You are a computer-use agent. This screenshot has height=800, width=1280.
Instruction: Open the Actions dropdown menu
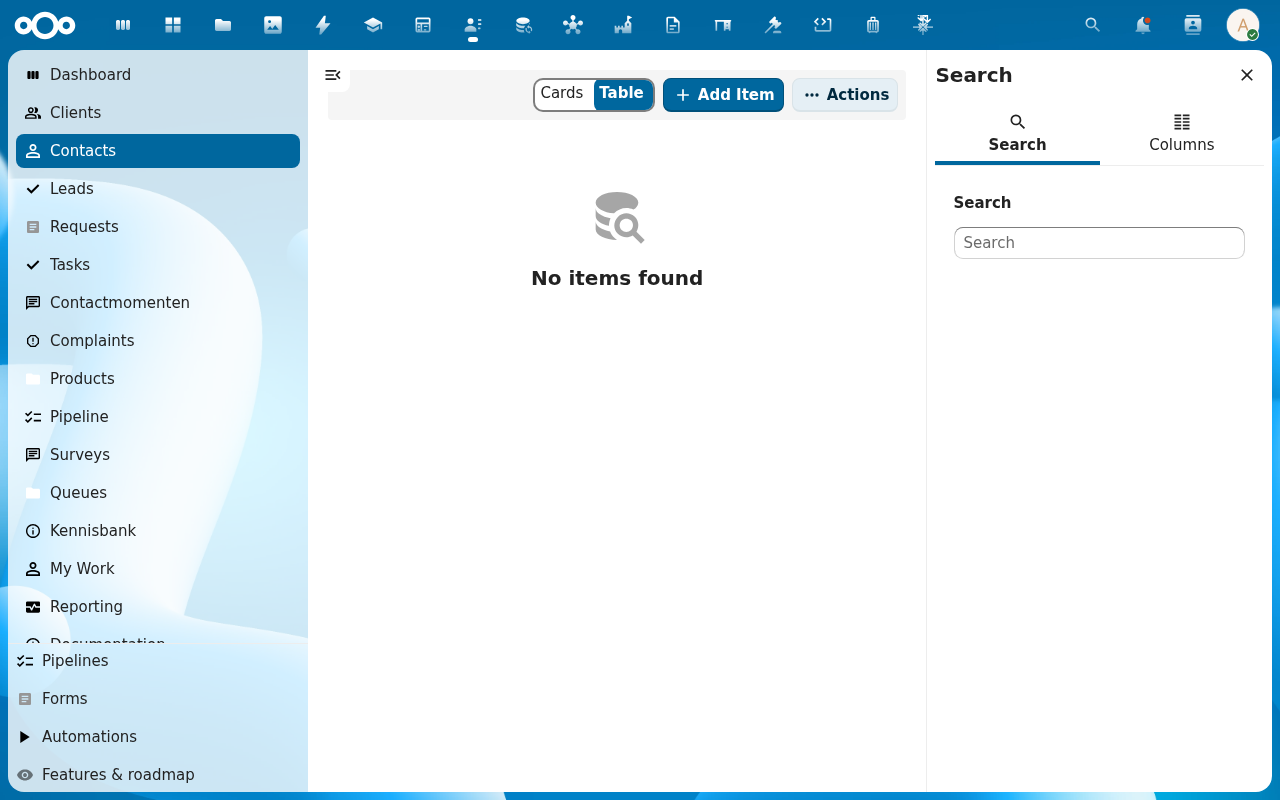coord(845,95)
